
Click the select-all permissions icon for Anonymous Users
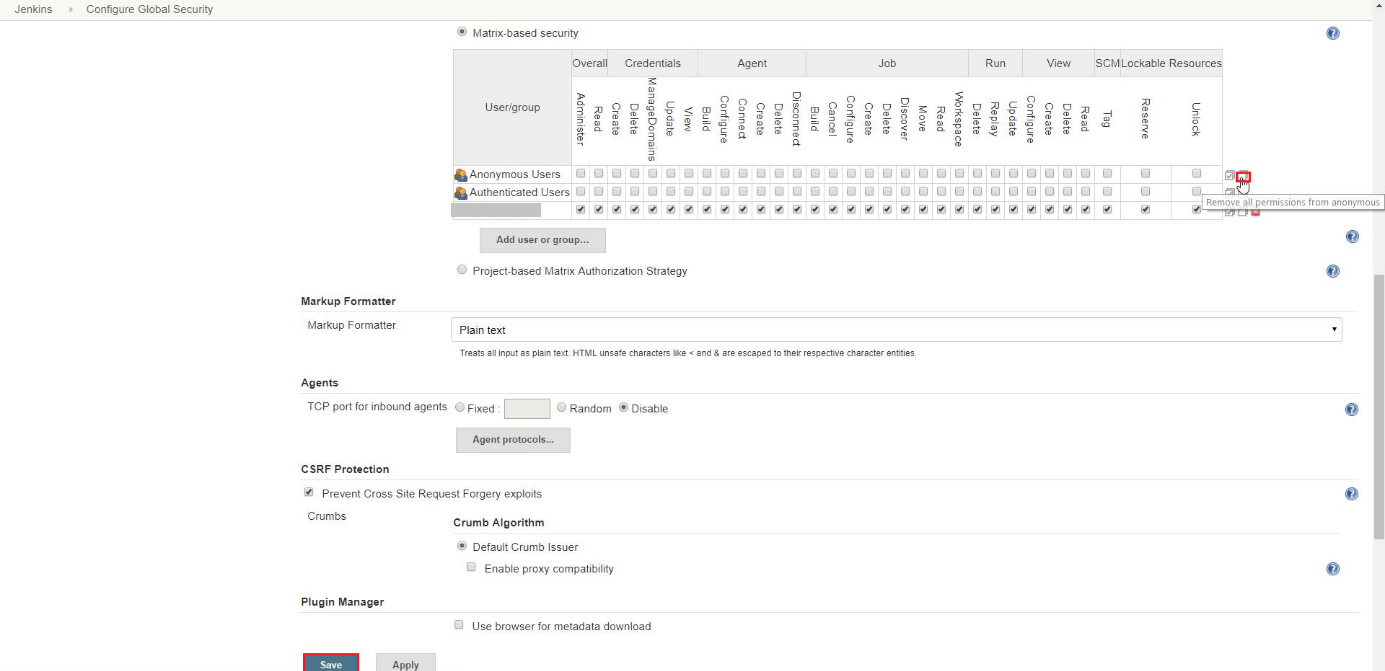pyautogui.click(x=1230, y=175)
